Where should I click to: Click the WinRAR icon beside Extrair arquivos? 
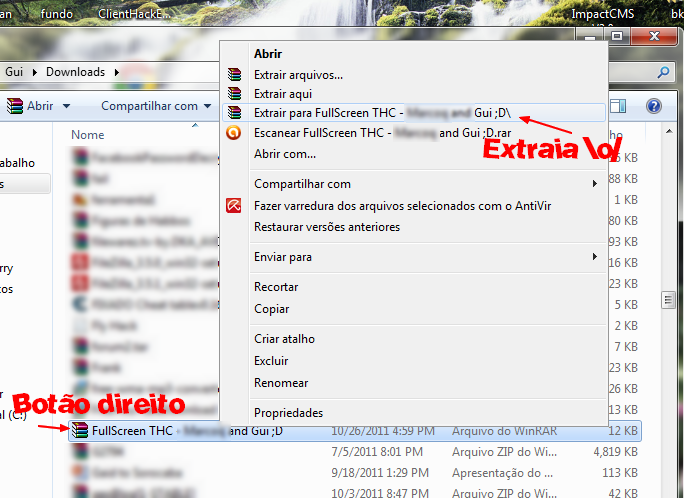pyautogui.click(x=234, y=75)
